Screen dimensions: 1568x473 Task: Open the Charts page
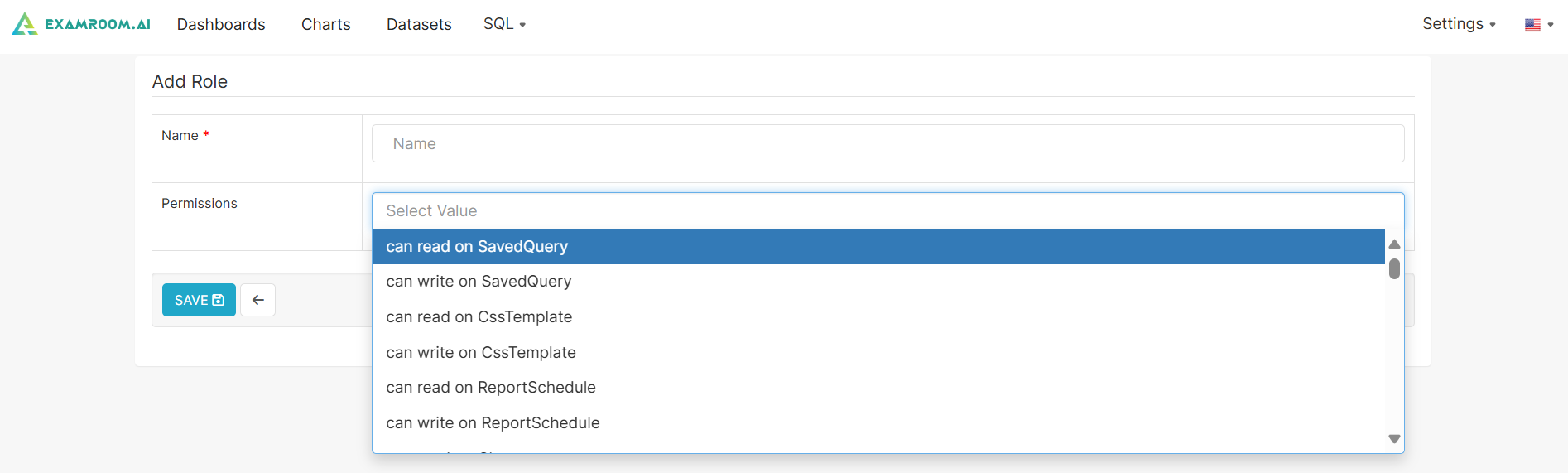(325, 24)
